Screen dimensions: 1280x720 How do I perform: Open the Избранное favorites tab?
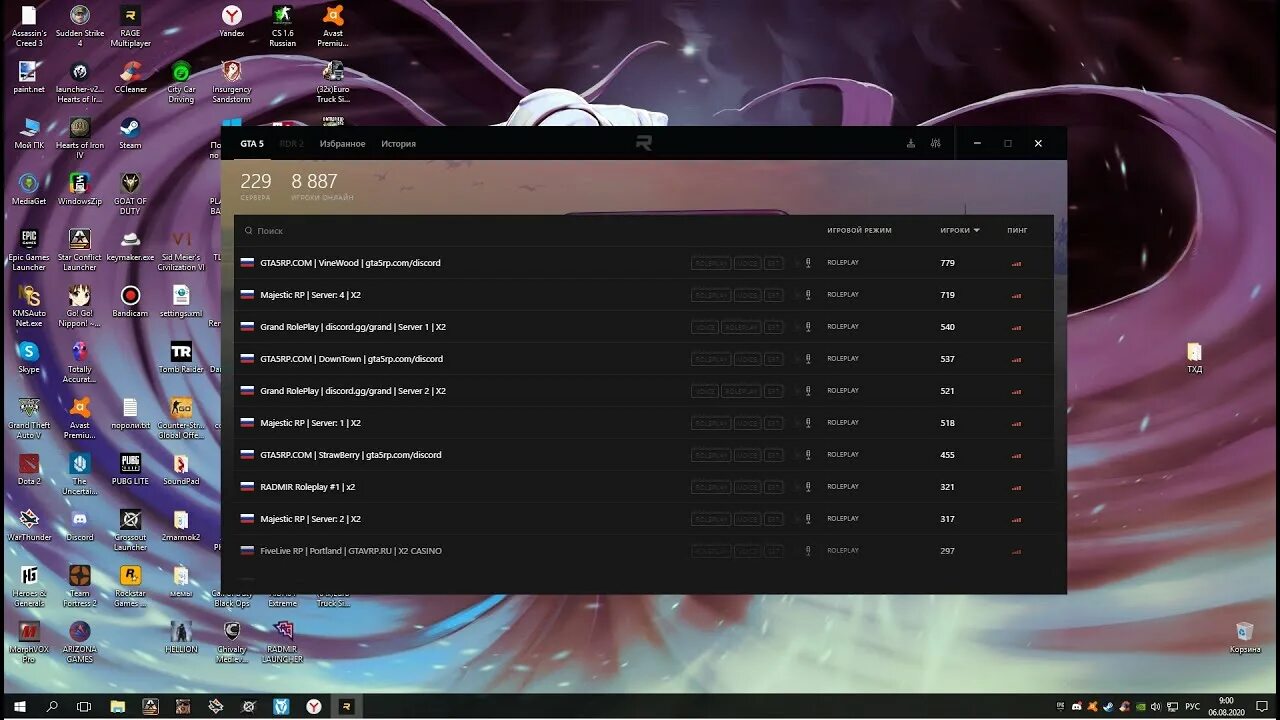coord(342,144)
